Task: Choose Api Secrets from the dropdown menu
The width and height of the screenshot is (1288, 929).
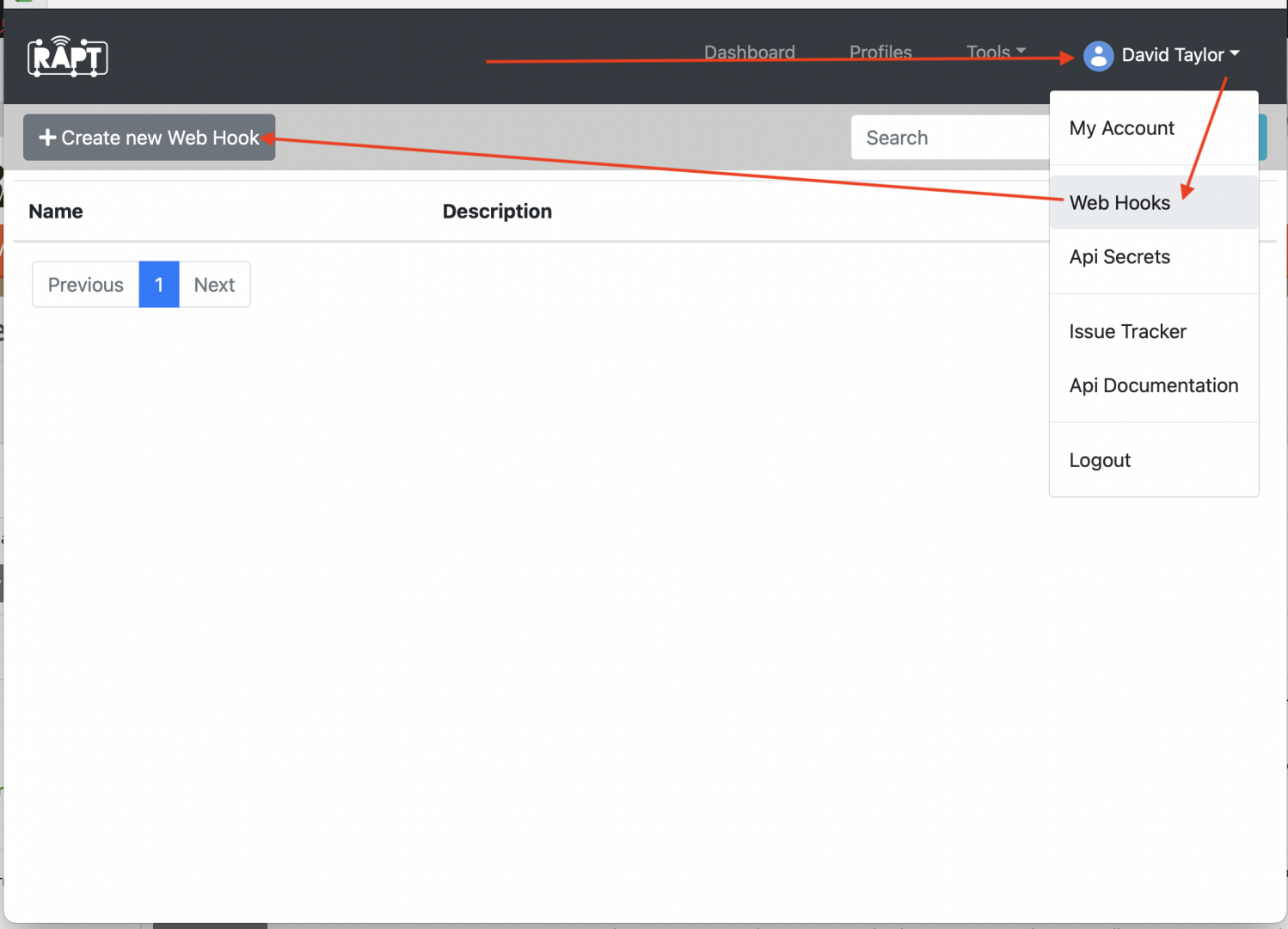Action: coord(1119,257)
